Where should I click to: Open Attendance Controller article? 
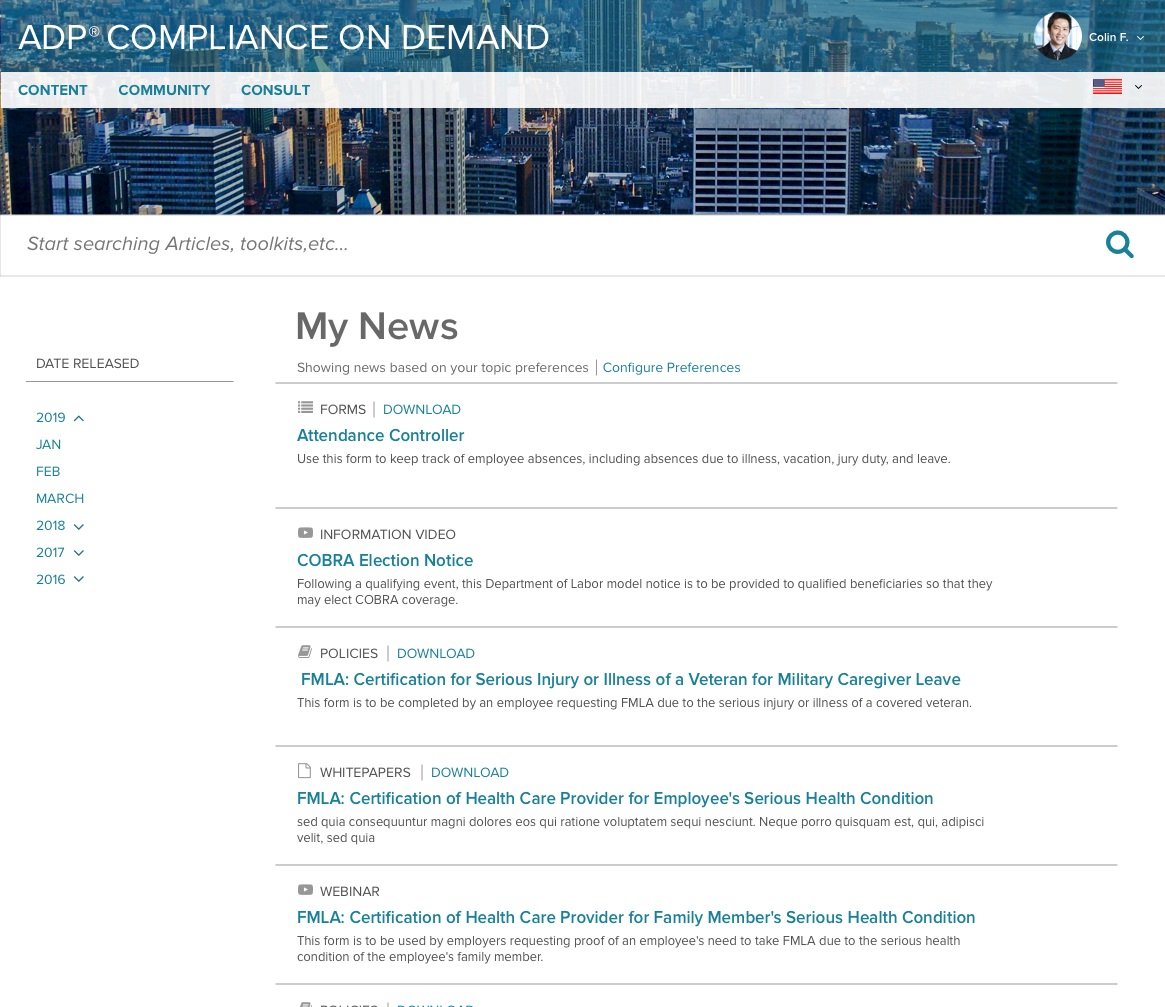pyautogui.click(x=380, y=435)
